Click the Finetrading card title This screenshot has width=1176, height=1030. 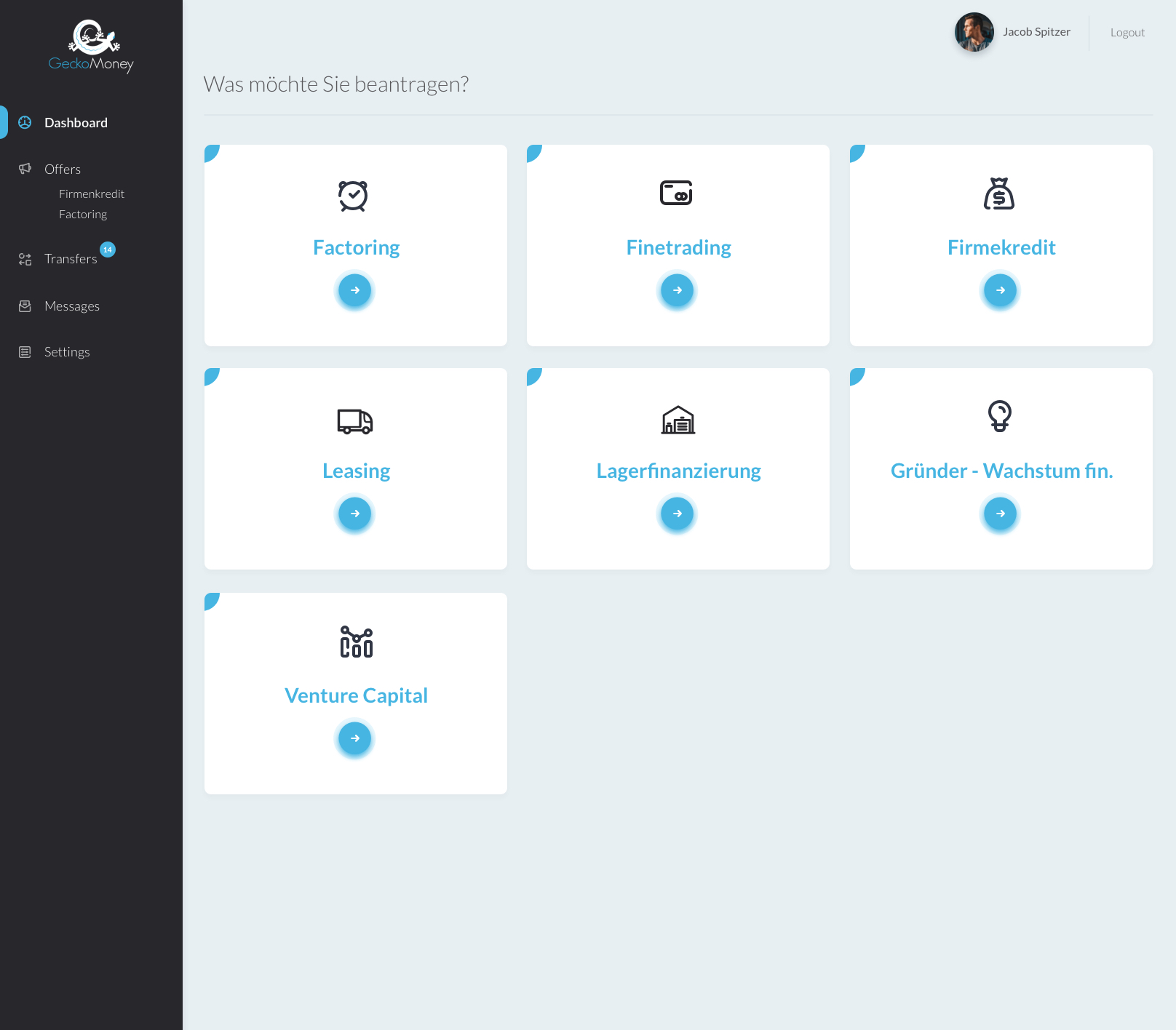679,247
